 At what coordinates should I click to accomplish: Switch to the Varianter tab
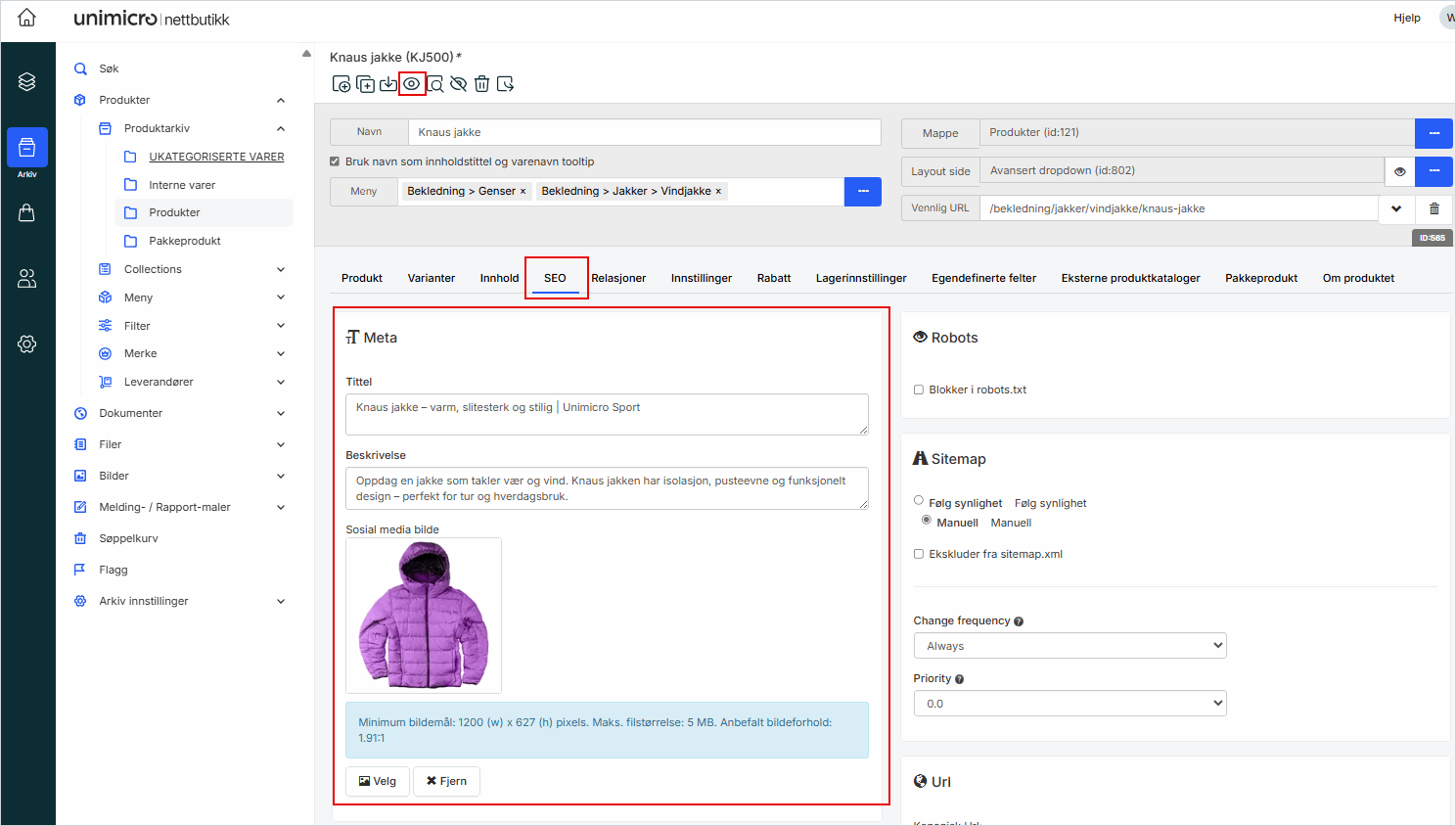tap(431, 278)
